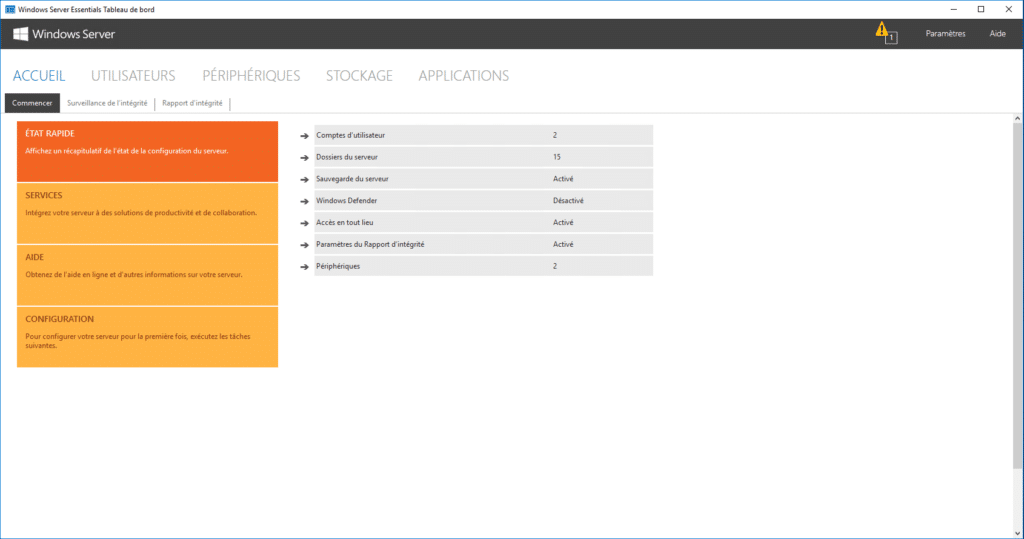
Task: Select Surveillance de l'intégrité sub-tab
Action: pos(107,103)
